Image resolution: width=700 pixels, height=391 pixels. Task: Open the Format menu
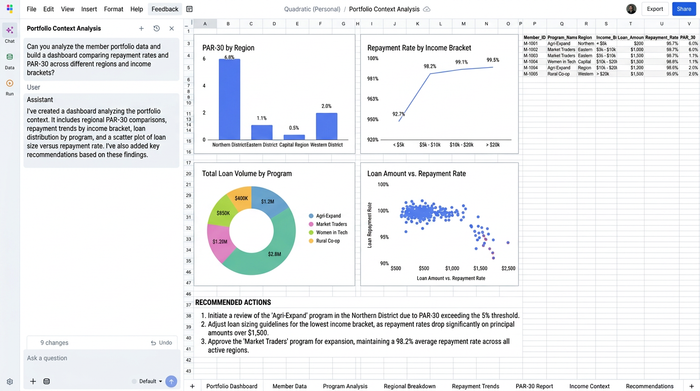coord(113,9)
